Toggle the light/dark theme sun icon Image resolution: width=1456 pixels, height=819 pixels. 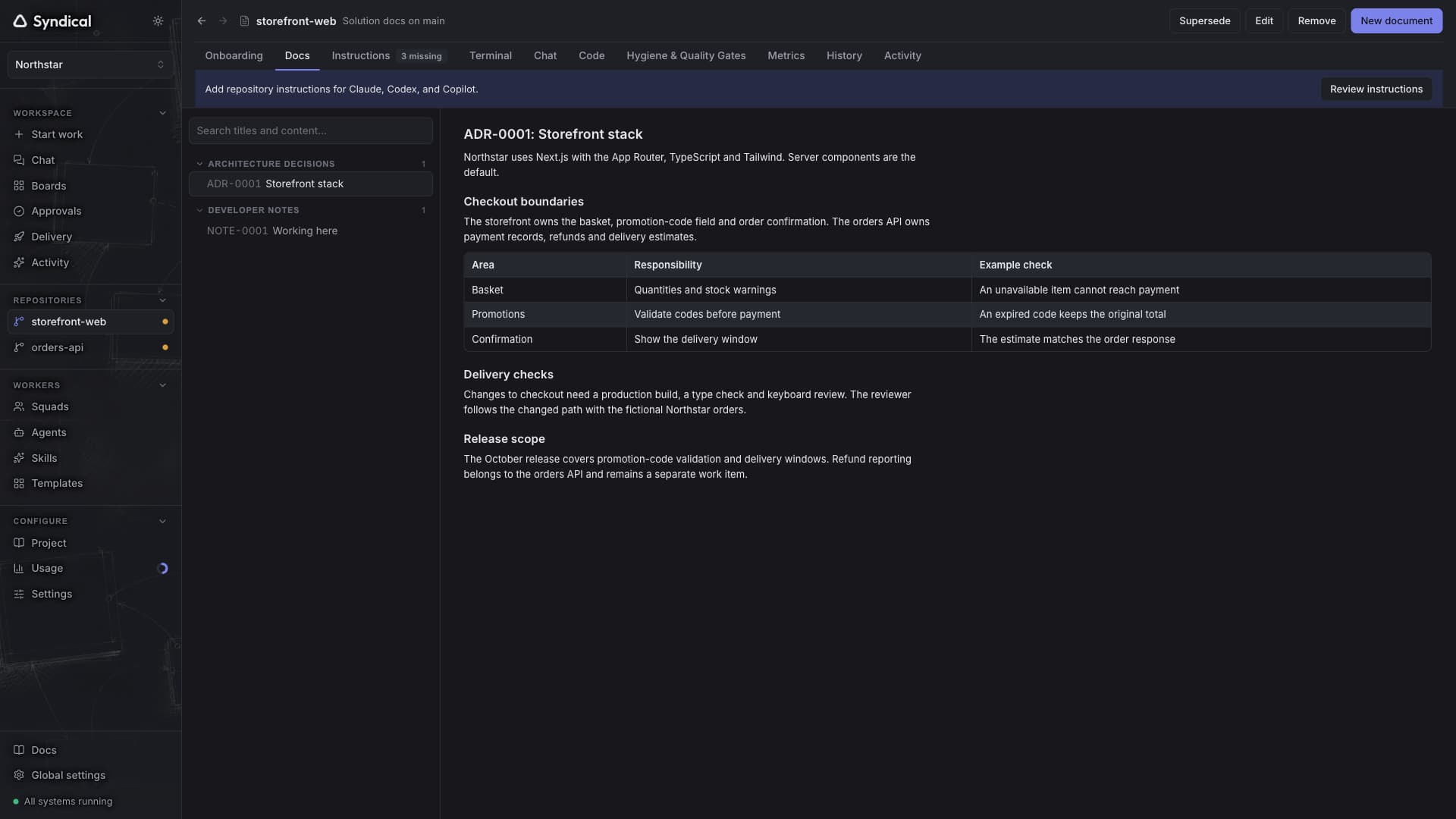(x=158, y=21)
